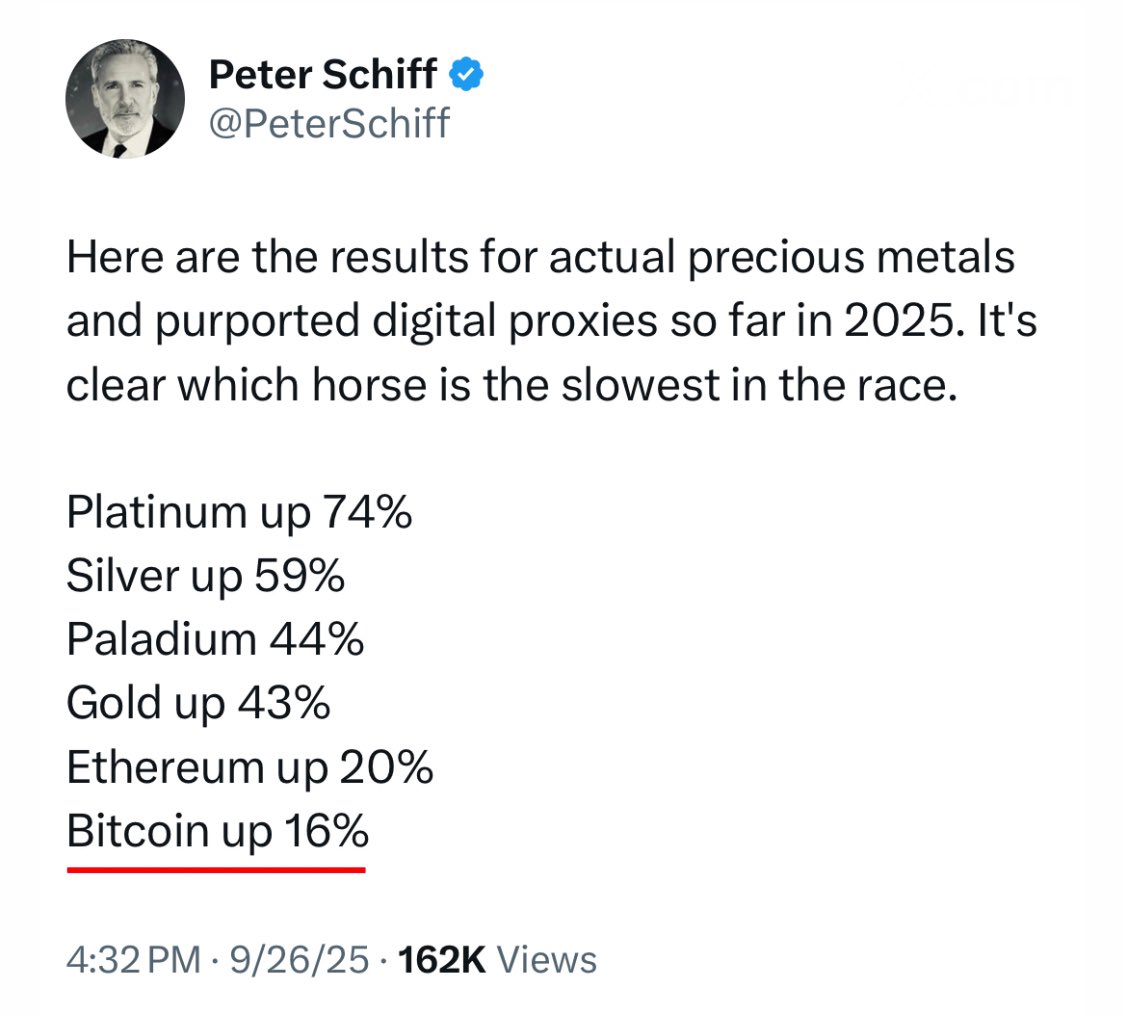1125x1017 pixels.
Task: Click the @PeterSchiff handle
Action: coord(329,124)
